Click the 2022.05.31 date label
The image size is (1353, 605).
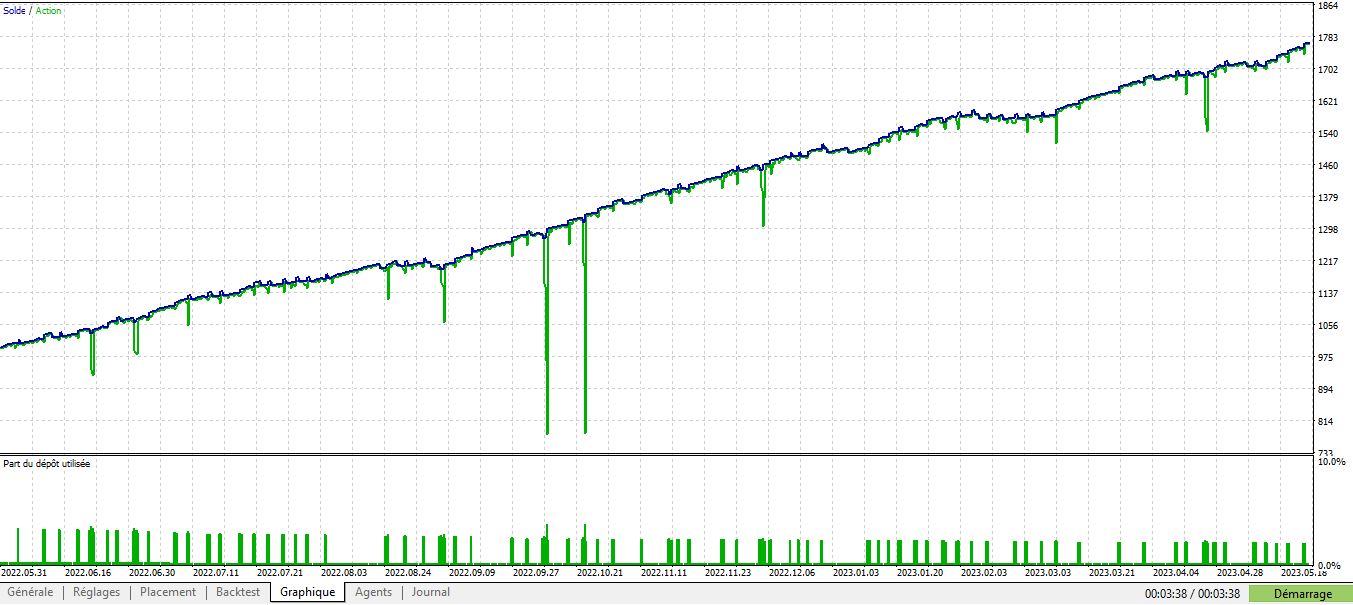tap(24, 574)
